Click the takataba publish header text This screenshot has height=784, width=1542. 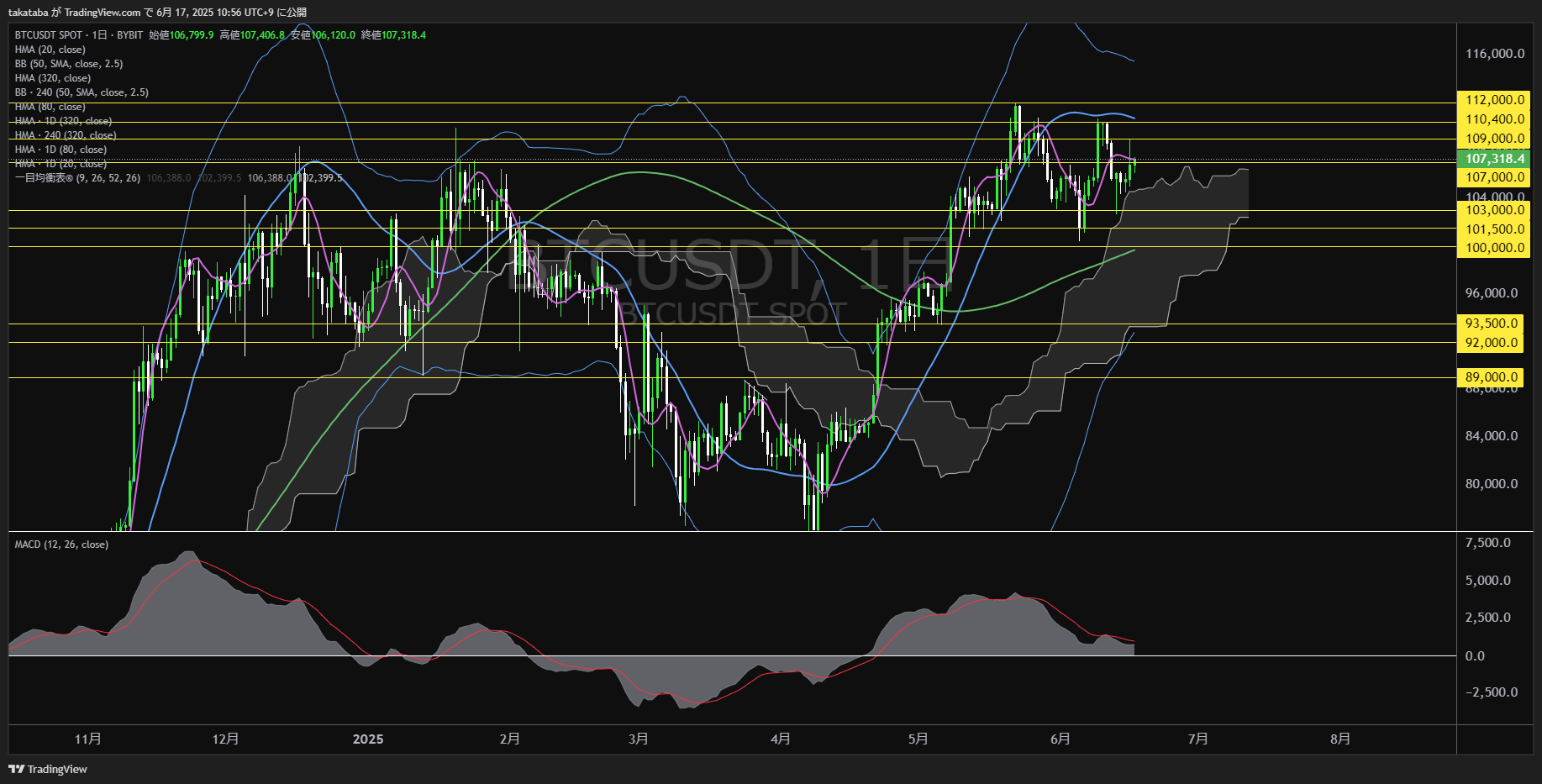pyautogui.click(x=158, y=13)
